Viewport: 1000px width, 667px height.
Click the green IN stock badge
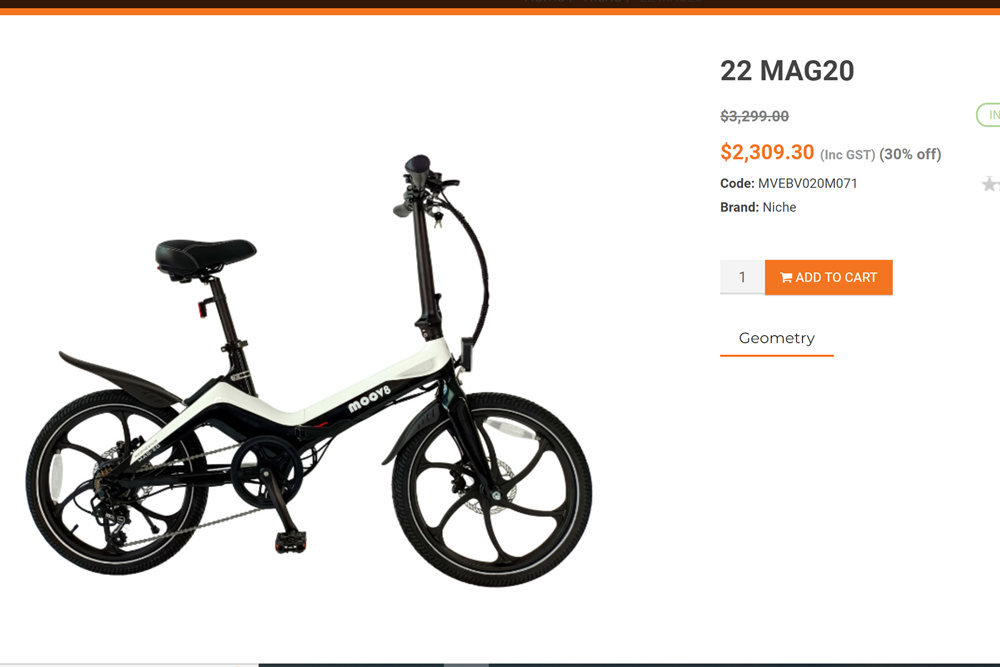pyautogui.click(x=989, y=115)
